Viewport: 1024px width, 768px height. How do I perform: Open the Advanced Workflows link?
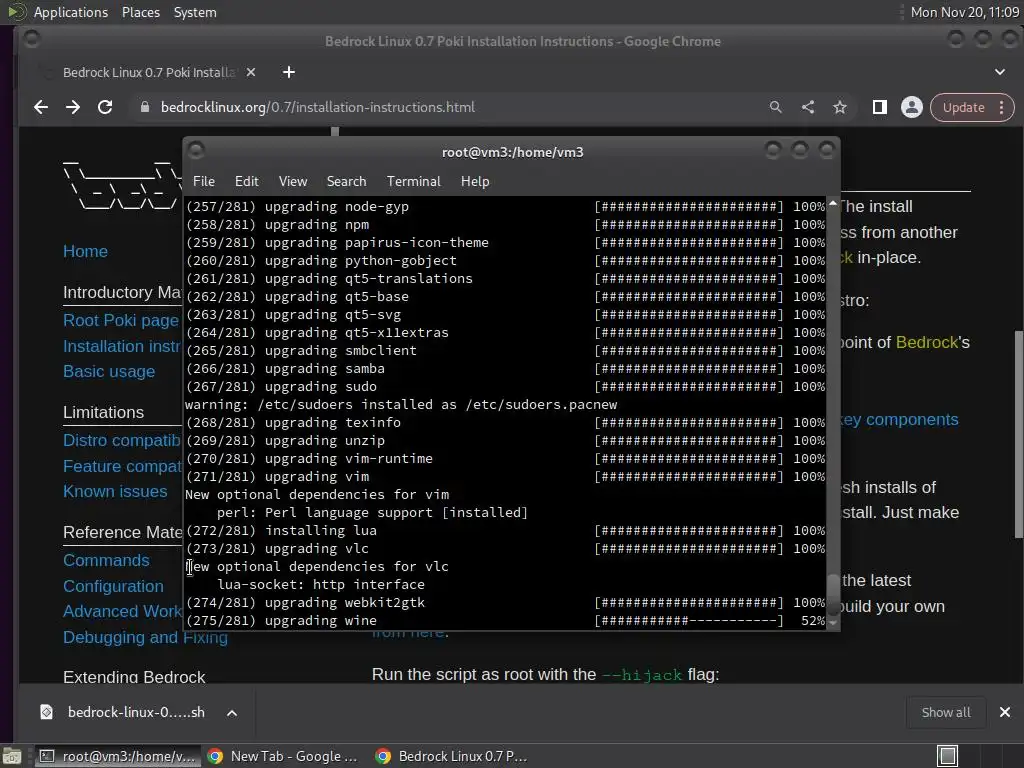tap(122, 612)
